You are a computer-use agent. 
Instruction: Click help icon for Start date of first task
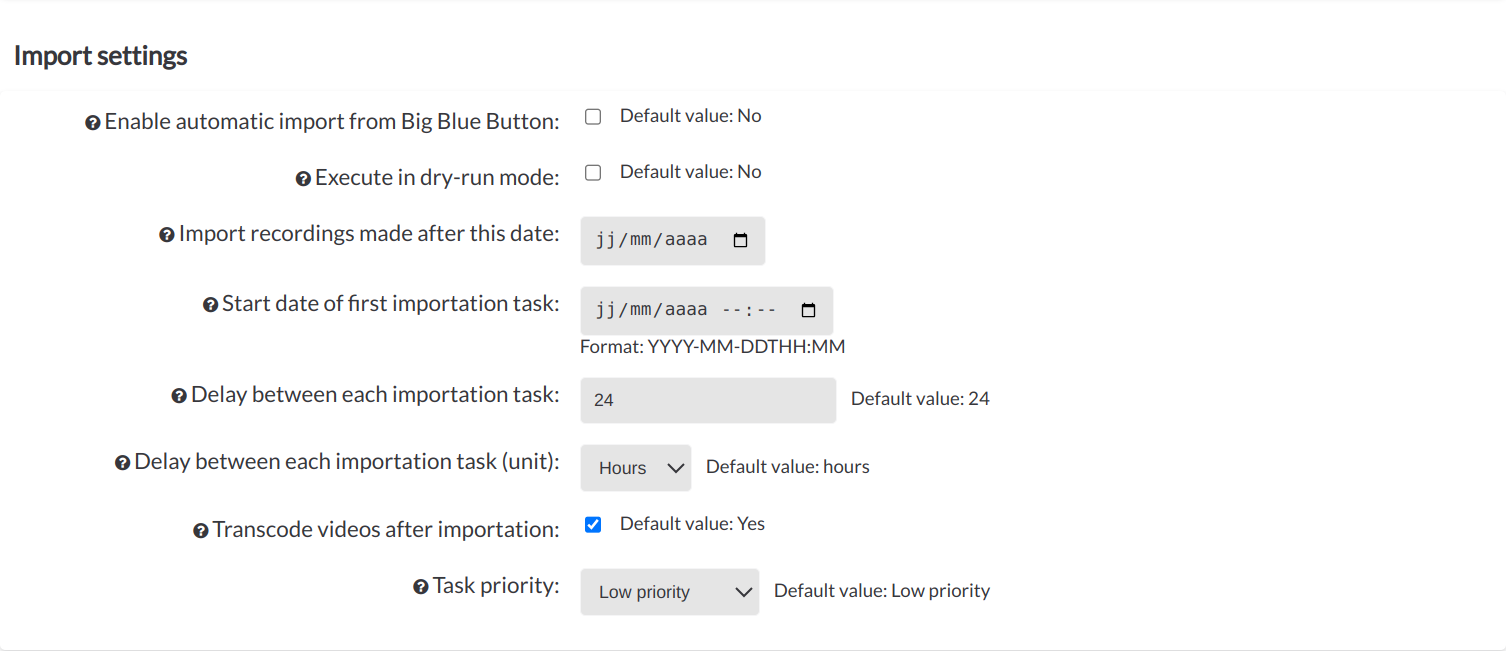[x=210, y=305]
